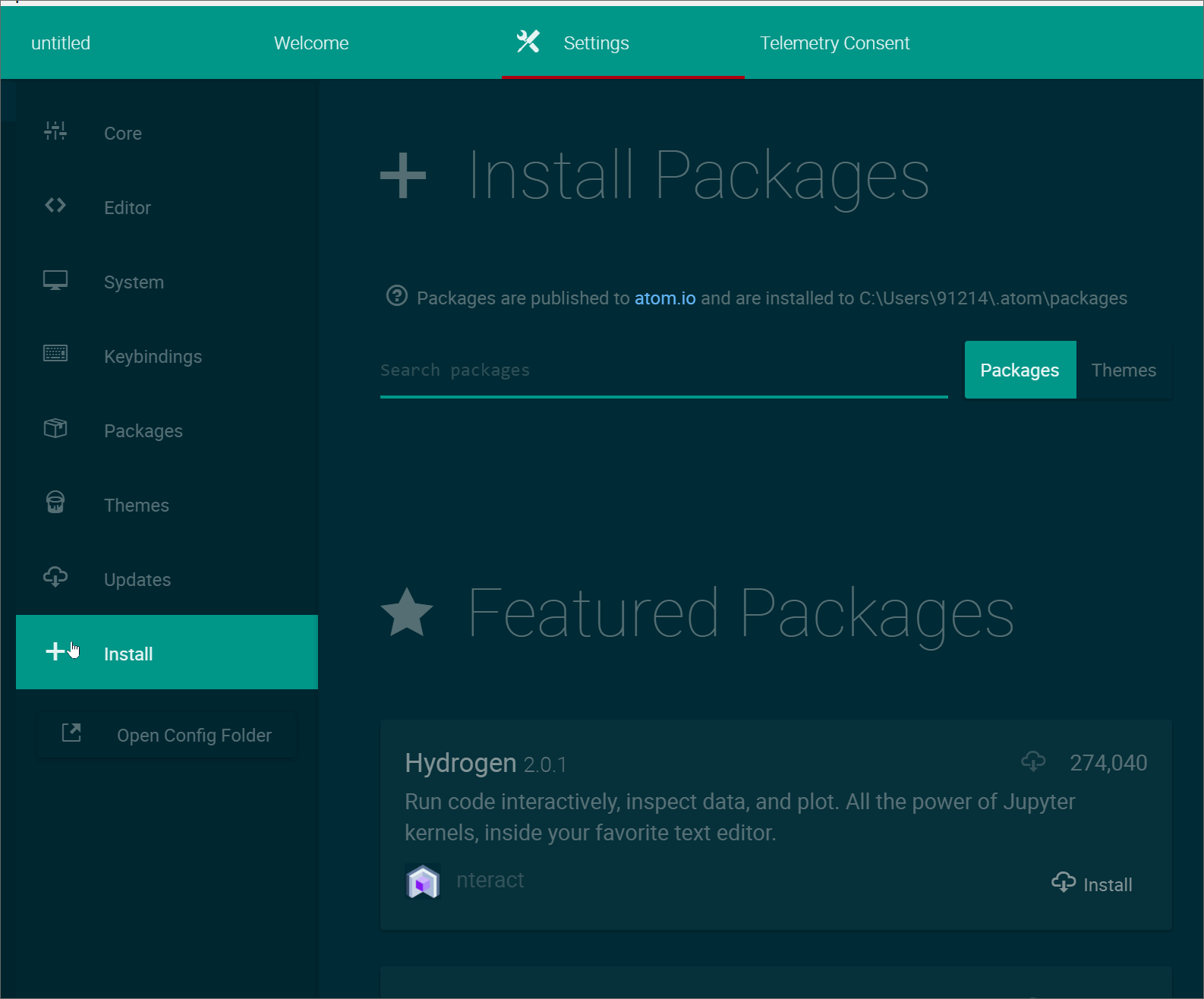Open Keybindings settings
The width and height of the screenshot is (1204, 999).
pyautogui.click(x=167, y=356)
